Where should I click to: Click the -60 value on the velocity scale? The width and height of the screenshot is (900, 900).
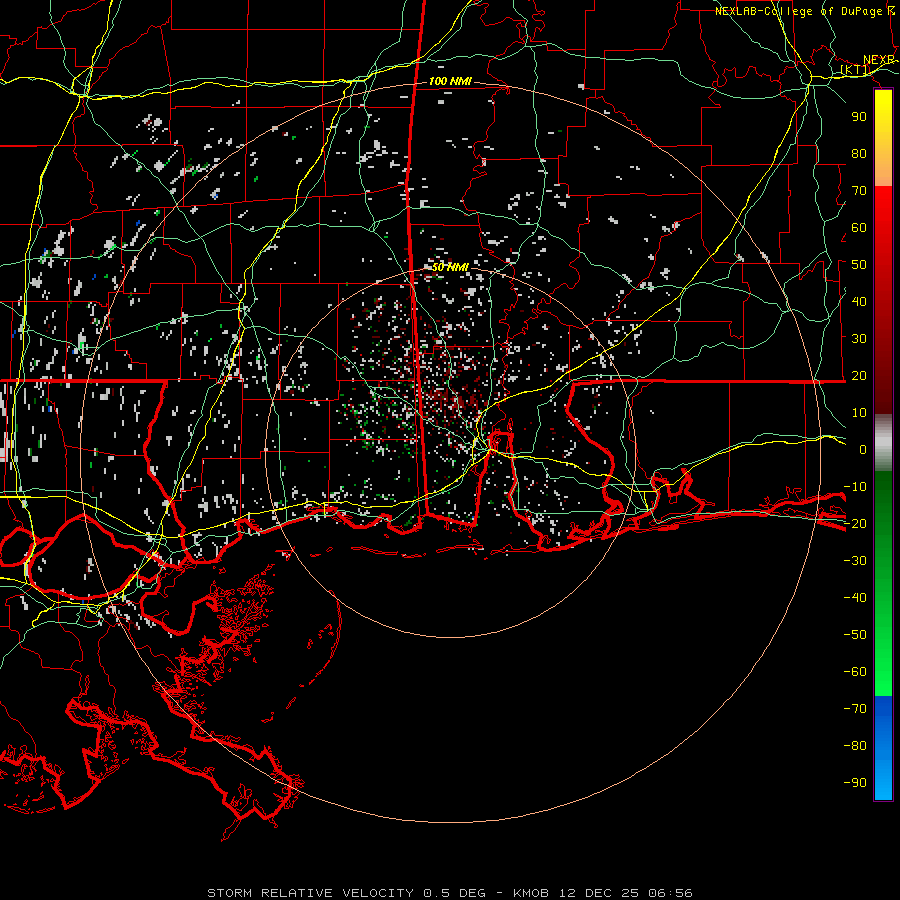(855, 672)
